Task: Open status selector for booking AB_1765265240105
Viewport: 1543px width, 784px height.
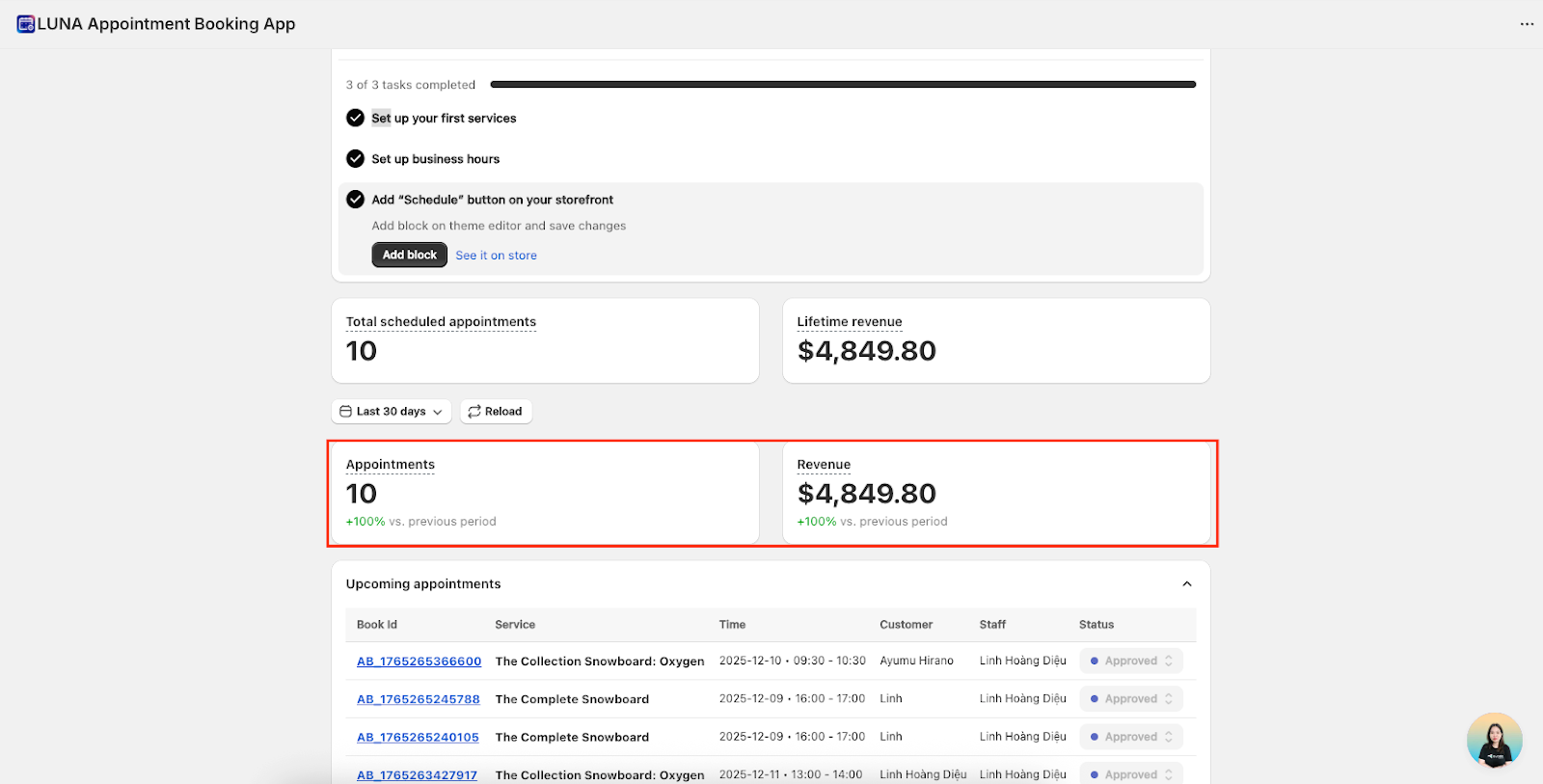Action: click(1131, 737)
